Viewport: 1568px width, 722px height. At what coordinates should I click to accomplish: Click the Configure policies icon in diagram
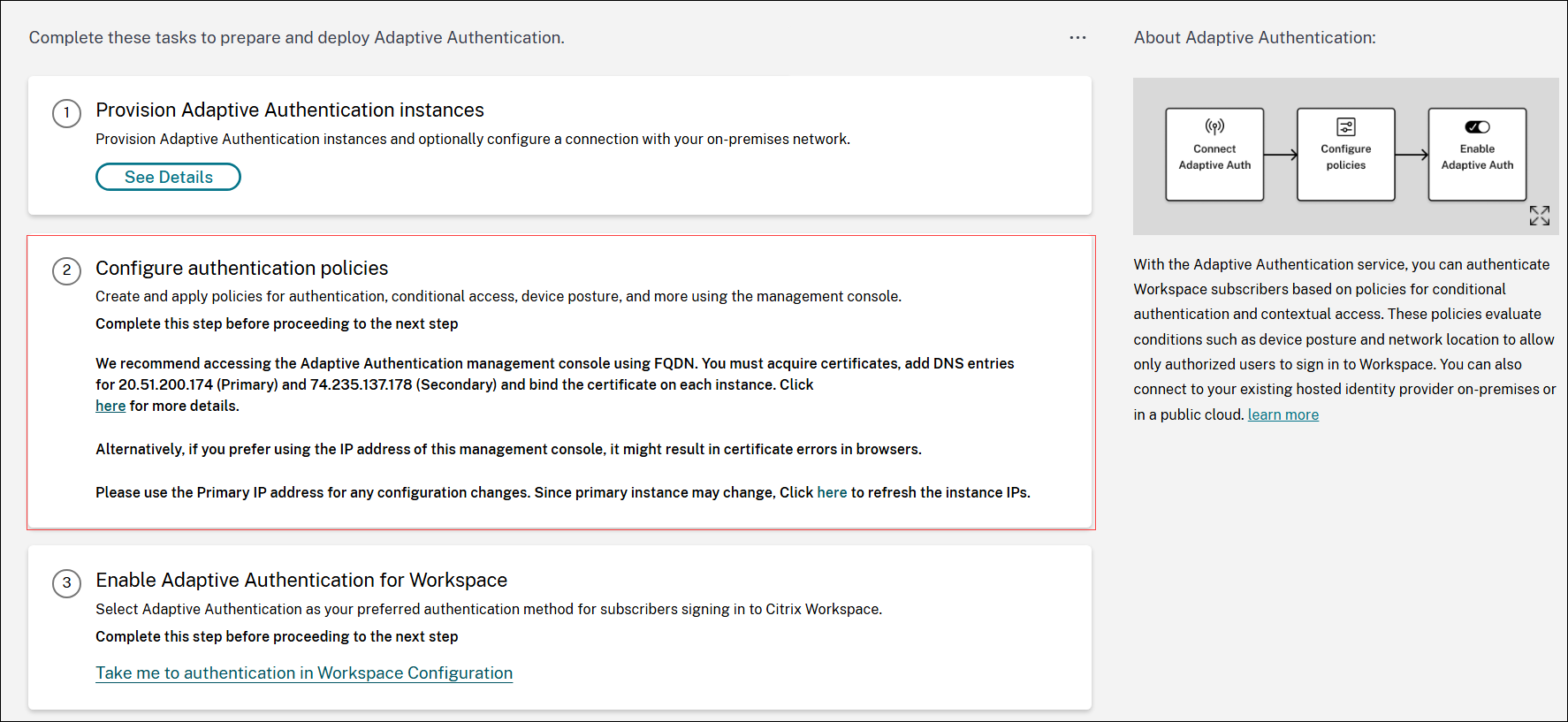tap(1345, 126)
